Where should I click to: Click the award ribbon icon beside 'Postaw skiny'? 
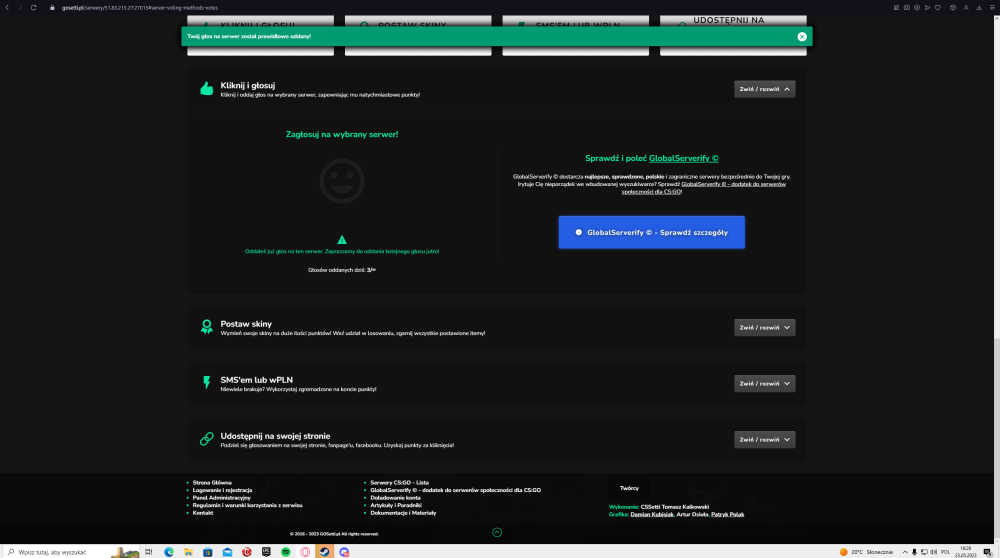(207, 327)
